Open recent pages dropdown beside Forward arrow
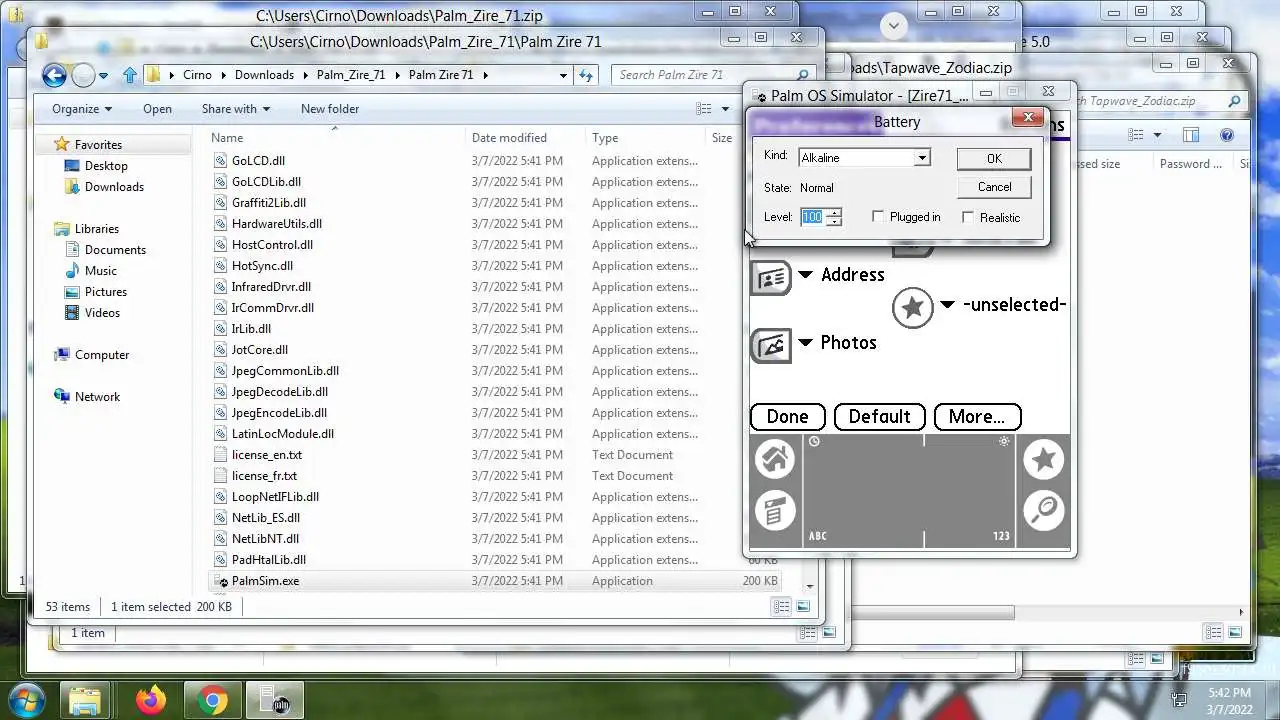 click(x=103, y=76)
